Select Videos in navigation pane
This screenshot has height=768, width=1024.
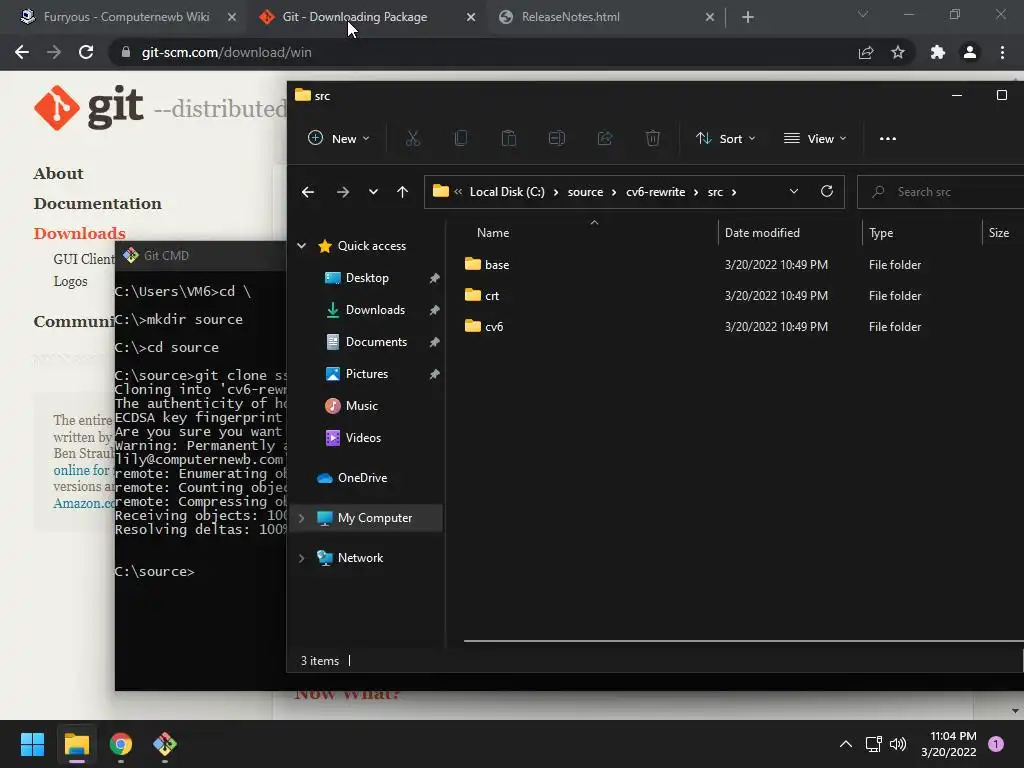click(363, 438)
